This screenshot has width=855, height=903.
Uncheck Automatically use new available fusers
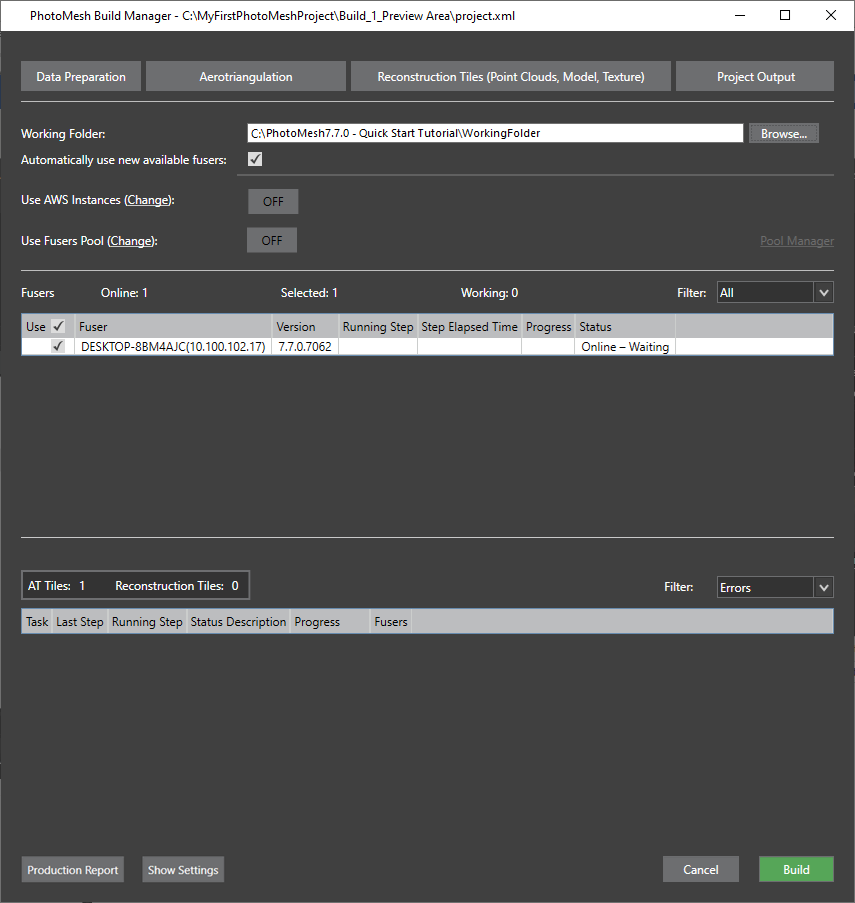coord(255,159)
